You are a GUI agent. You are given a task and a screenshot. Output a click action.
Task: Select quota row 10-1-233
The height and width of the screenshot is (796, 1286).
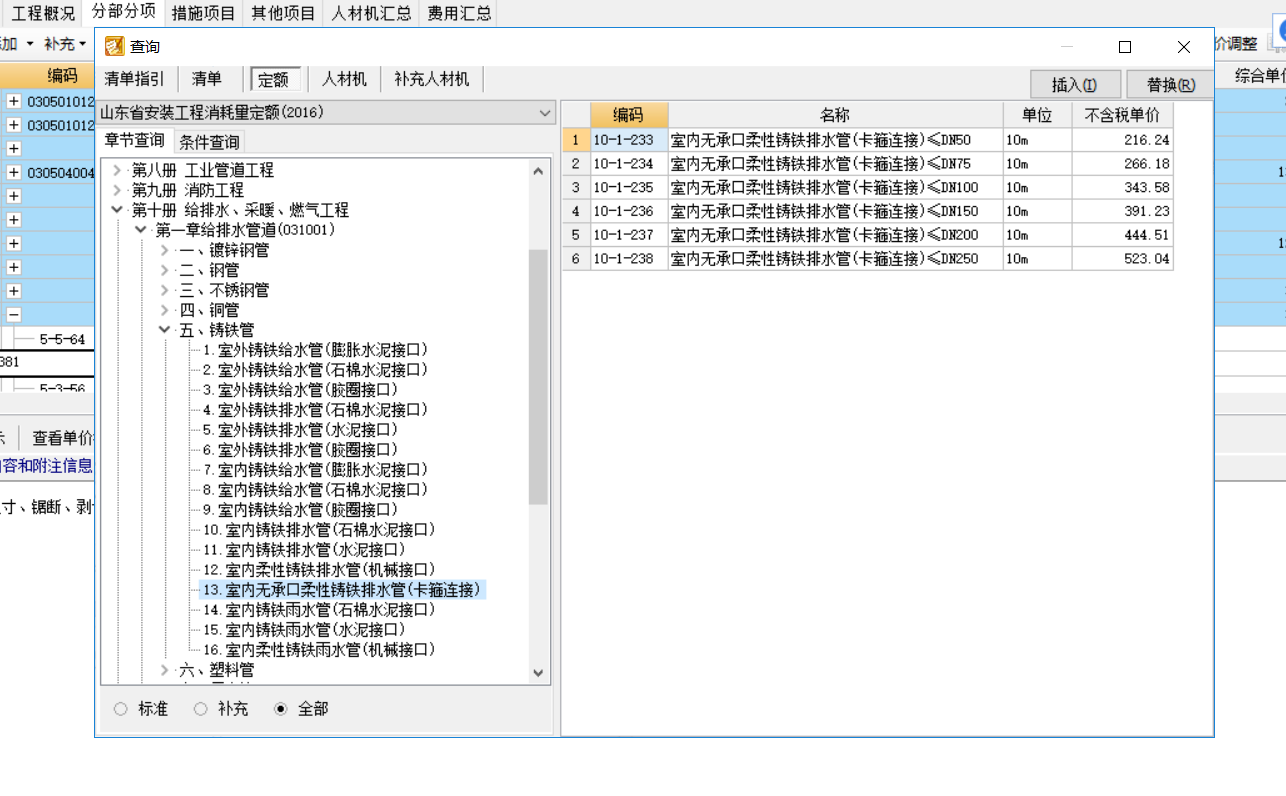tap(868, 140)
